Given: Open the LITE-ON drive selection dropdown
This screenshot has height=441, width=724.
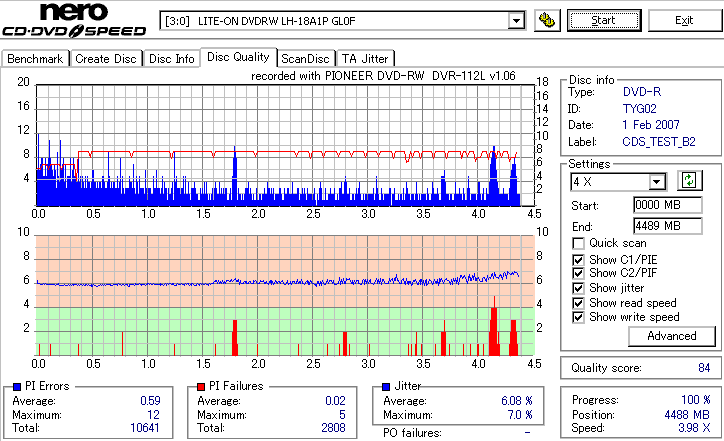Looking at the screenshot, I should click(x=516, y=21).
